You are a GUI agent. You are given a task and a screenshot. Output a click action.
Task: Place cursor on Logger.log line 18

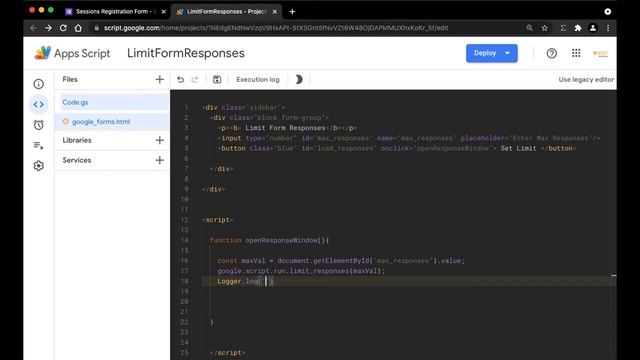[x=245, y=281]
